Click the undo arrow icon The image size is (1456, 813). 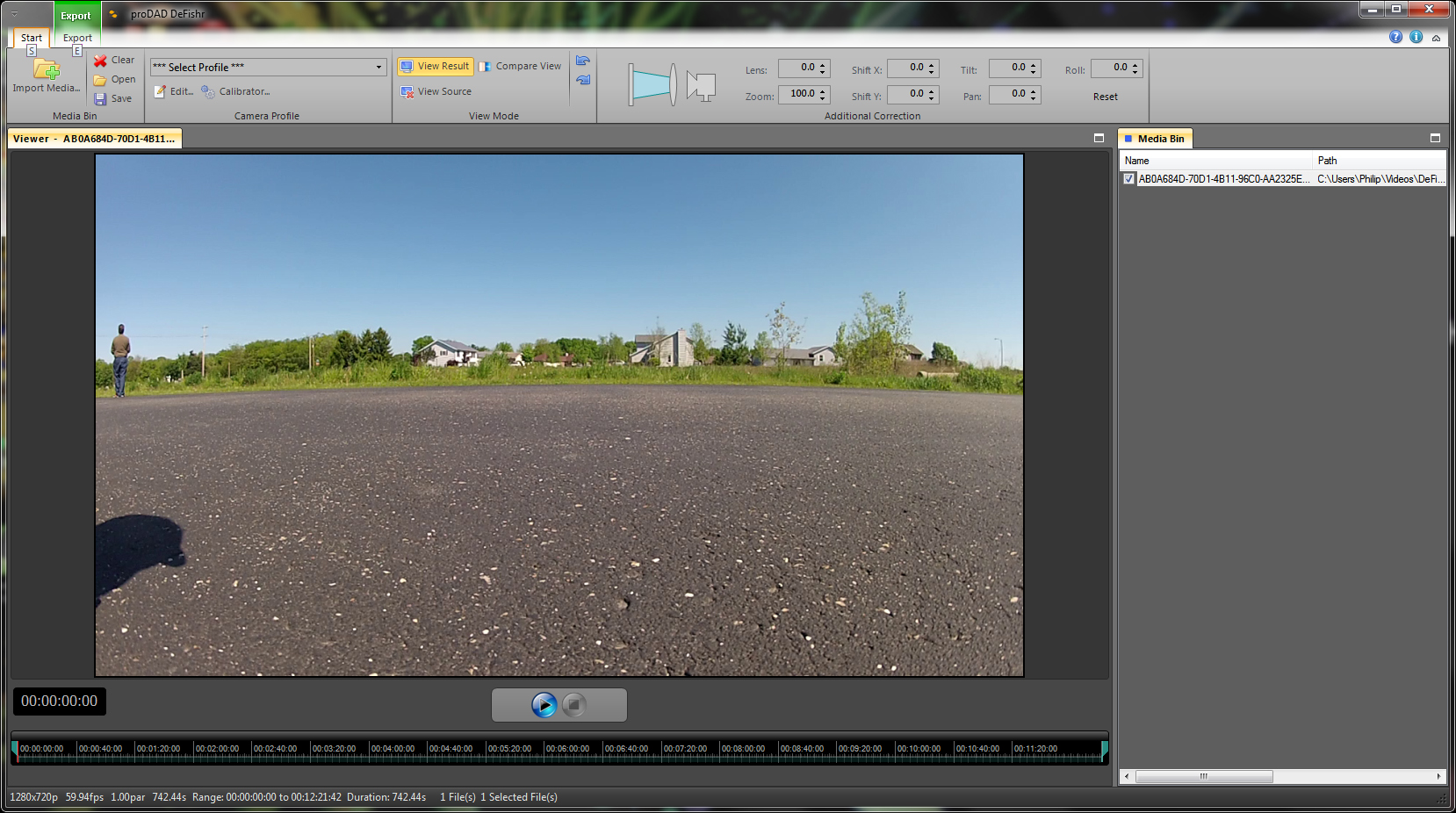(x=583, y=61)
